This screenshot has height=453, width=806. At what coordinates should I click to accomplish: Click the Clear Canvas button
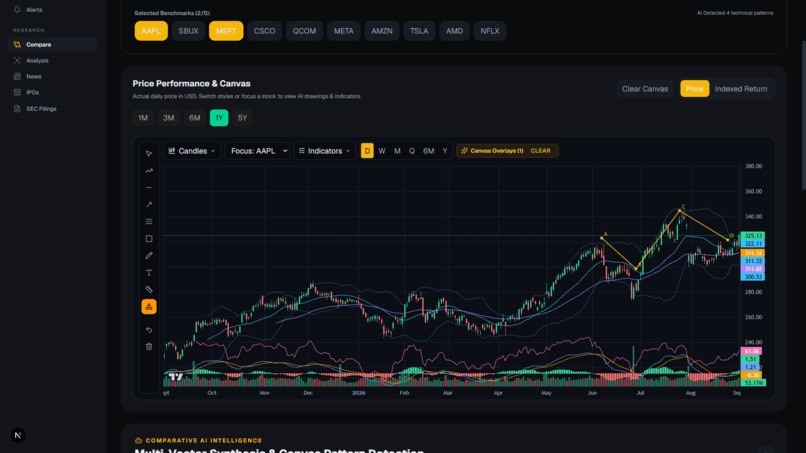pyautogui.click(x=645, y=88)
